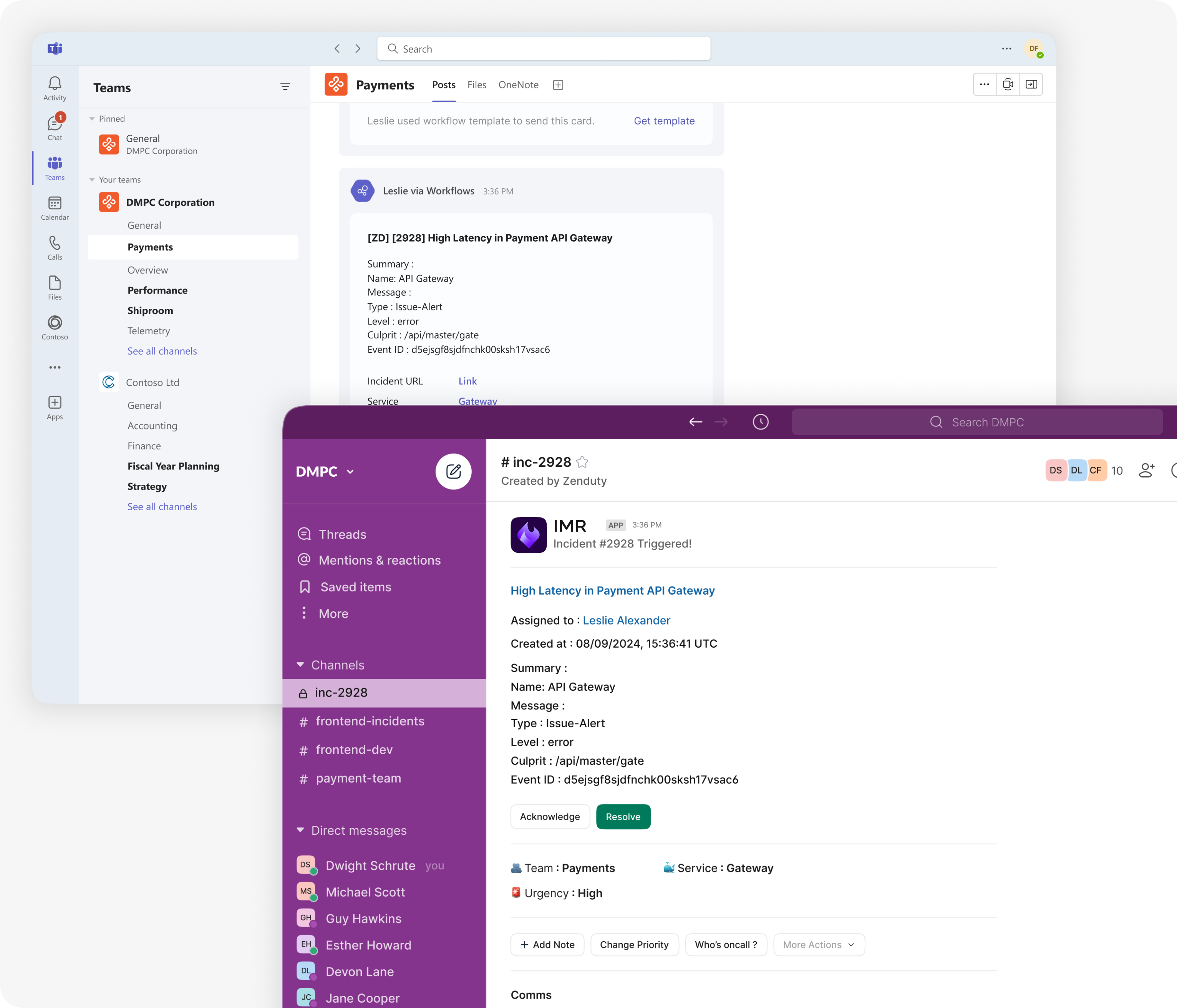
Task: Open the Activity bell icon
Action: click(x=55, y=88)
